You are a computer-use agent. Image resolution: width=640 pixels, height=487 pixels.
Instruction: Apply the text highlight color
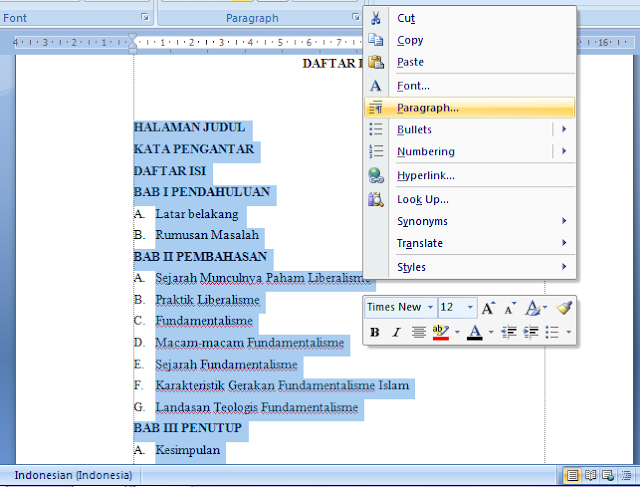coord(441,332)
